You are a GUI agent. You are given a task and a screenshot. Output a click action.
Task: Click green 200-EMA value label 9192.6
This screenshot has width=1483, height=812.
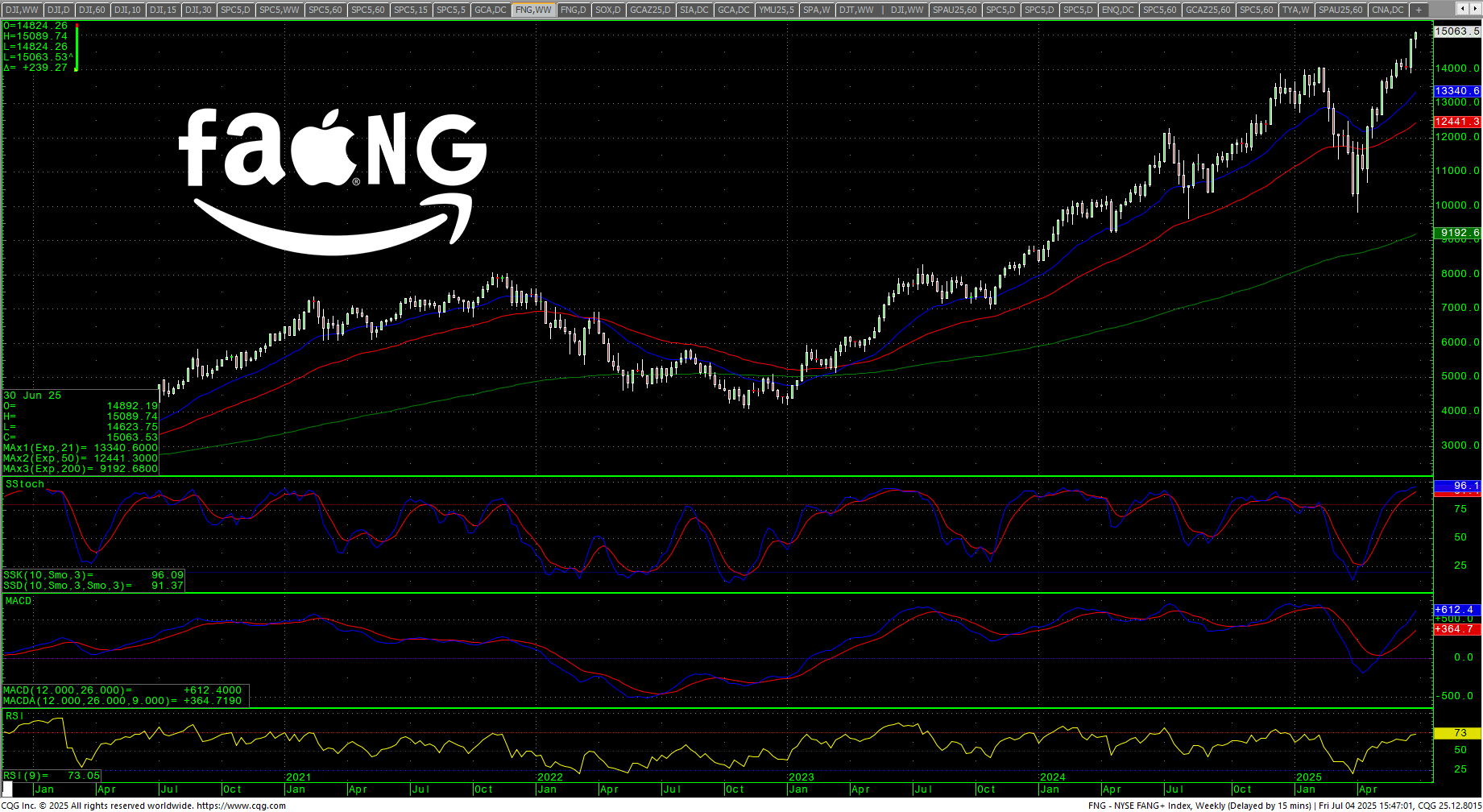pyautogui.click(x=1457, y=233)
